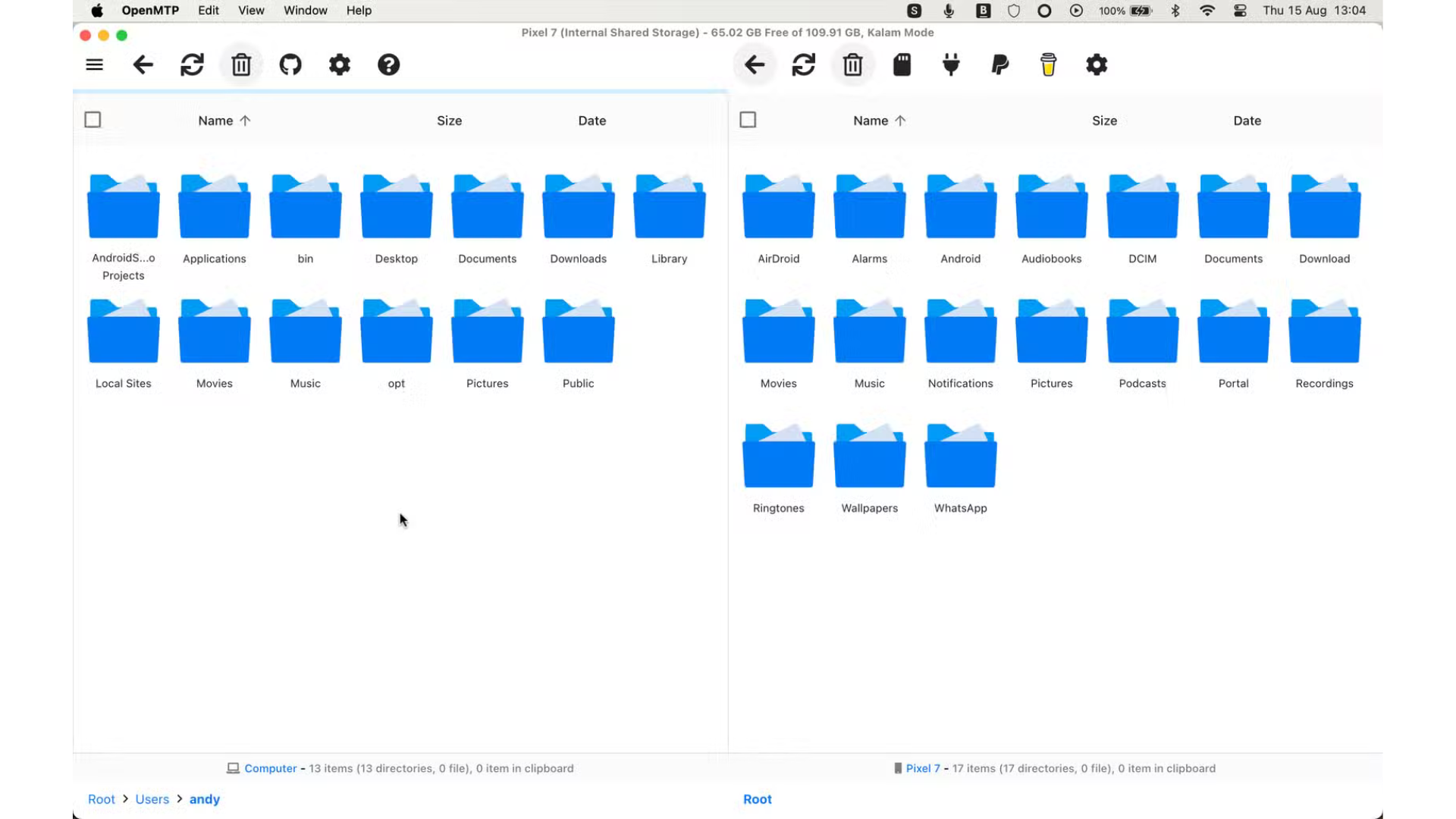Go back in the phone pane
1456x819 pixels.
click(x=754, y=65)
